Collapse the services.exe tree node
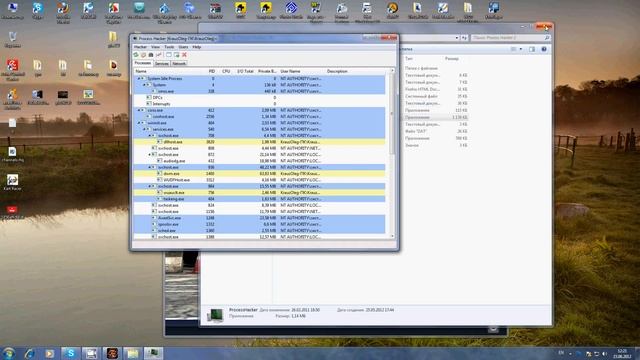This screenshot has height=360, width=640. pos(144,129)
